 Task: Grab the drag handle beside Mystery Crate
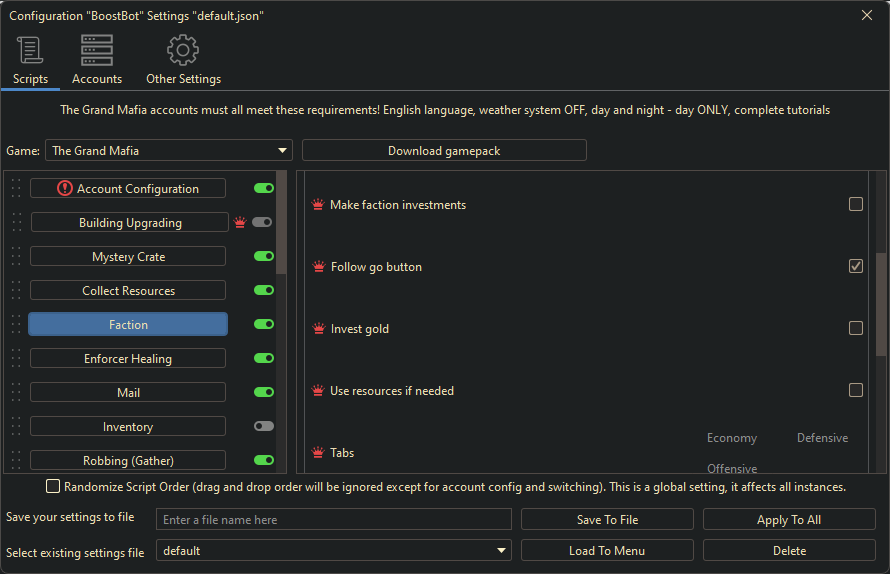pyautogui.click(x=15, y=256)
